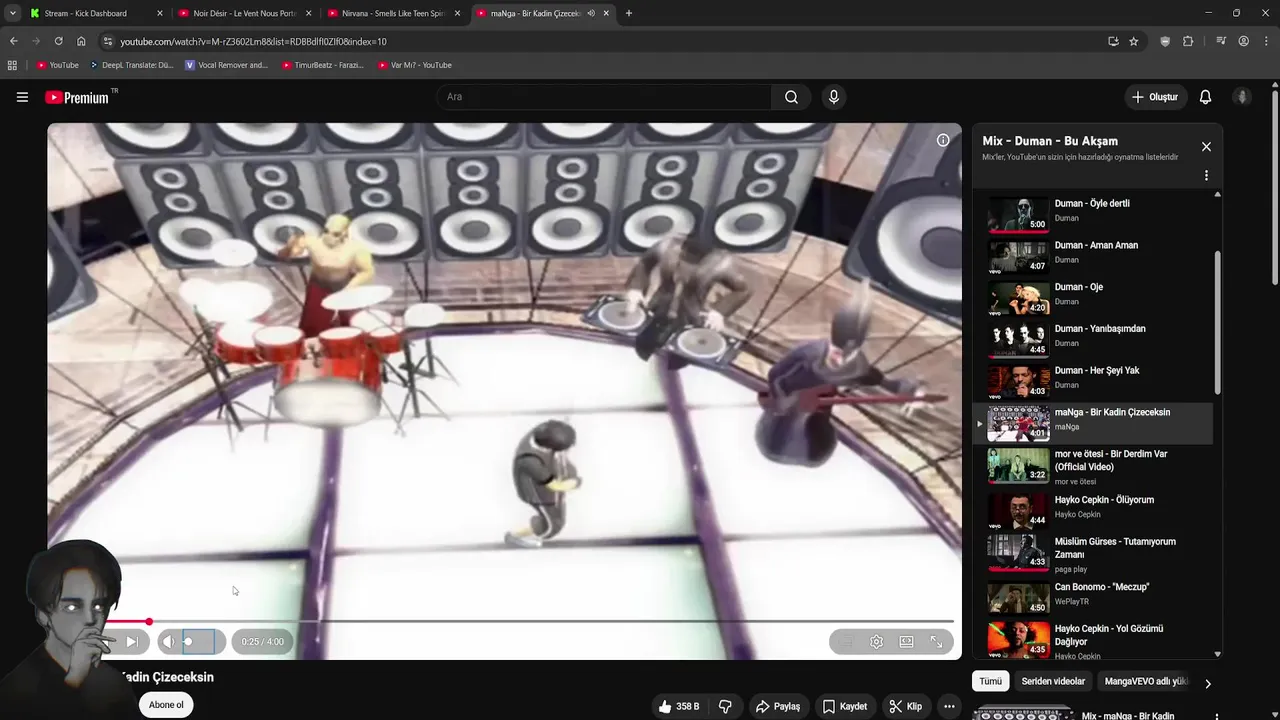View site information in address bar
Screen dimensions: 1280x720
[x=107, y=41]
